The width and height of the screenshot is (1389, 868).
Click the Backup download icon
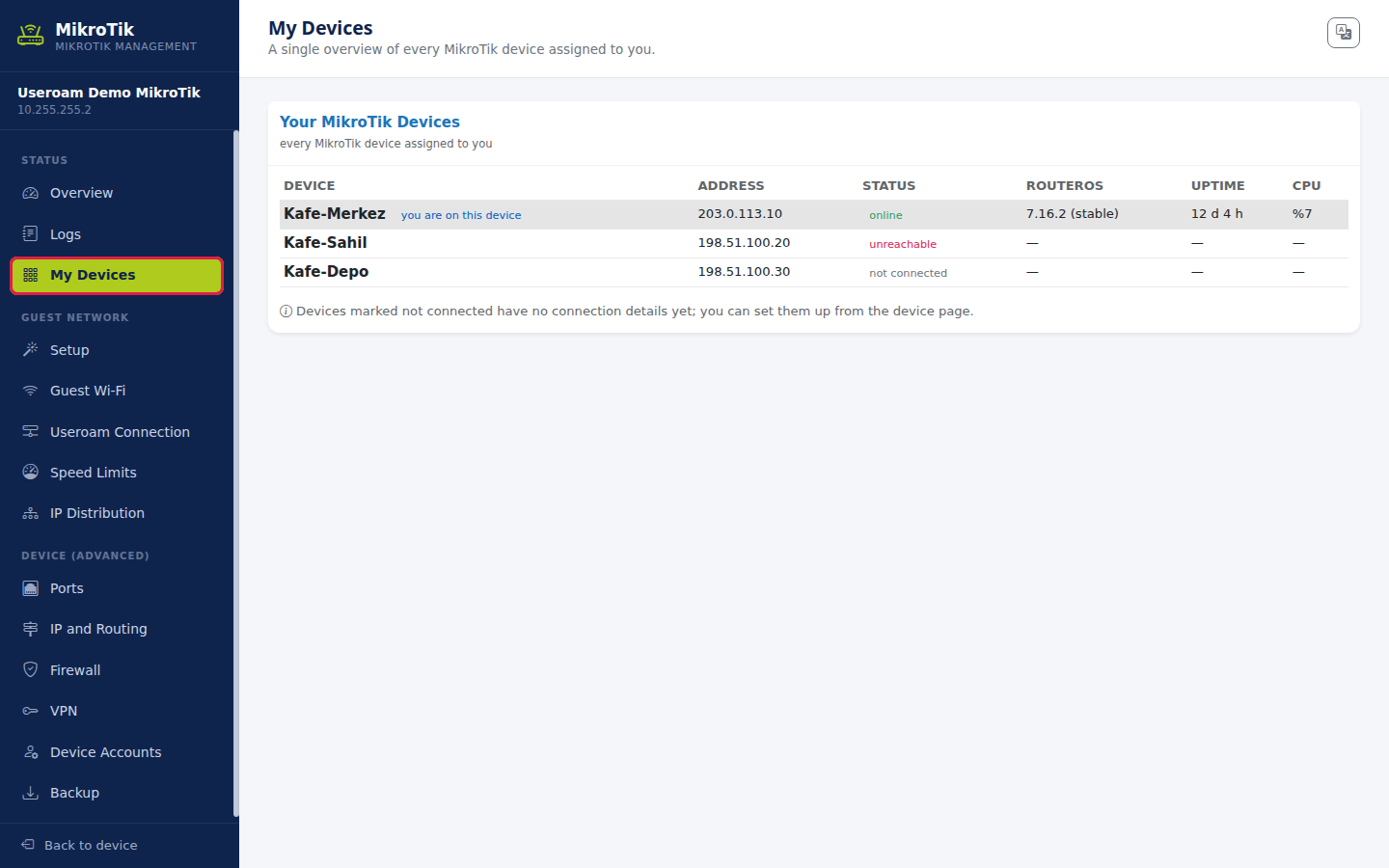point(31,793)
